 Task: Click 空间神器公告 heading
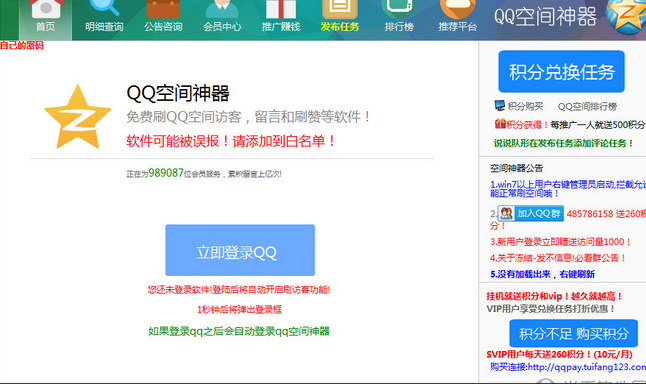[516, 168]
